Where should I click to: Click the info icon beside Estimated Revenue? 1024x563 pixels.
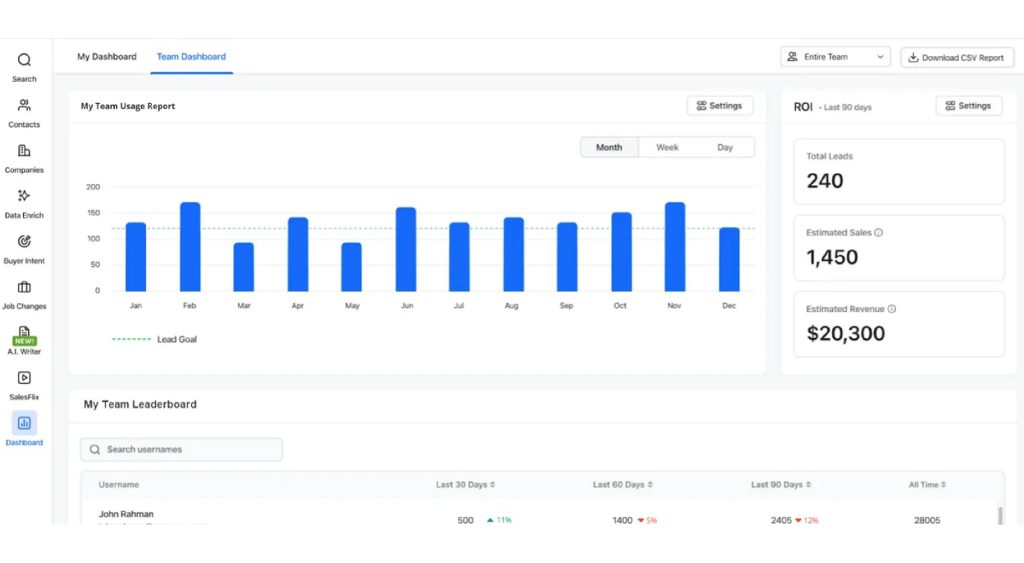pos(891,309)
